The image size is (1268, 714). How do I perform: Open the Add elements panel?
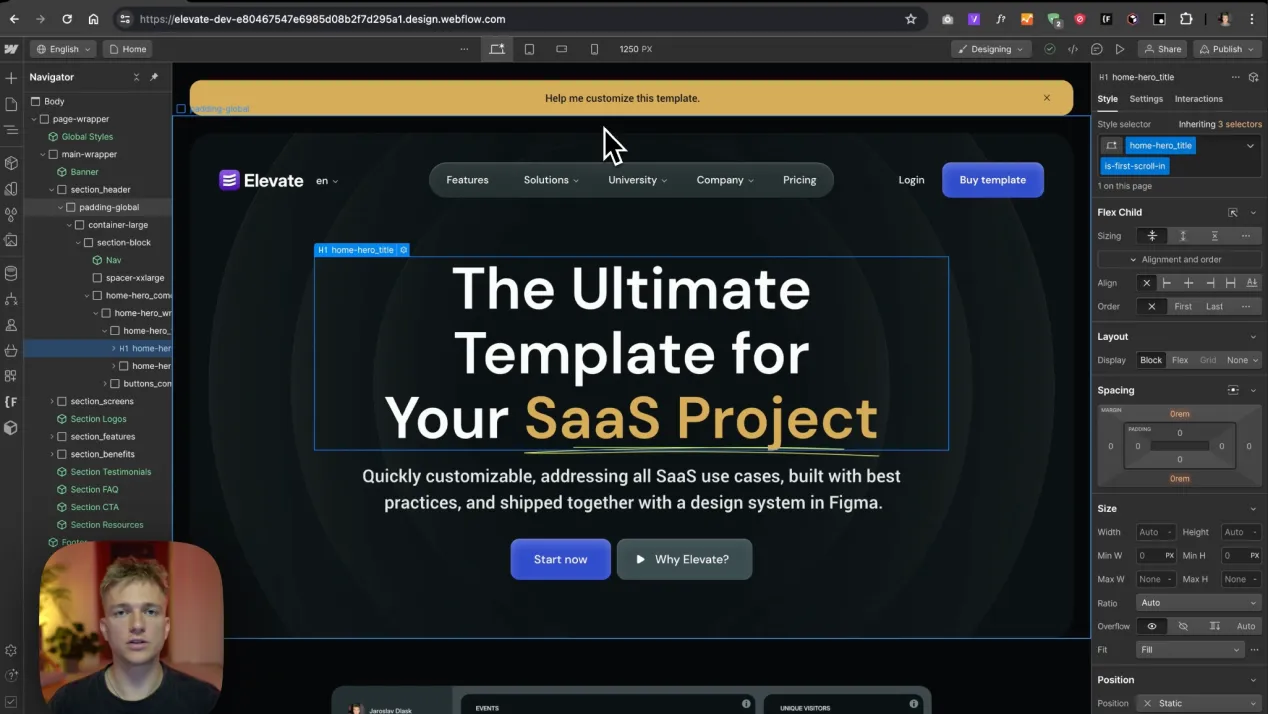click(11, 78)
